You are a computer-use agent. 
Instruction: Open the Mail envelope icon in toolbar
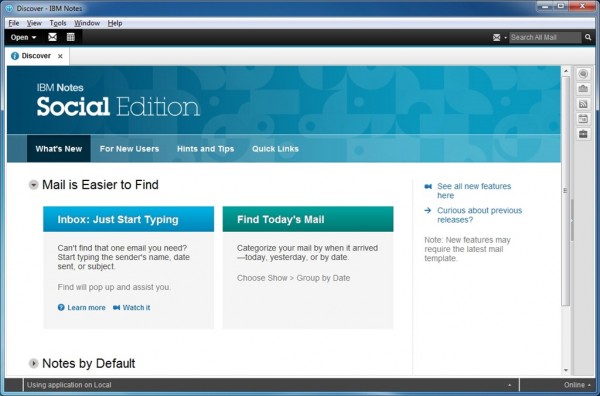point(52,37)
